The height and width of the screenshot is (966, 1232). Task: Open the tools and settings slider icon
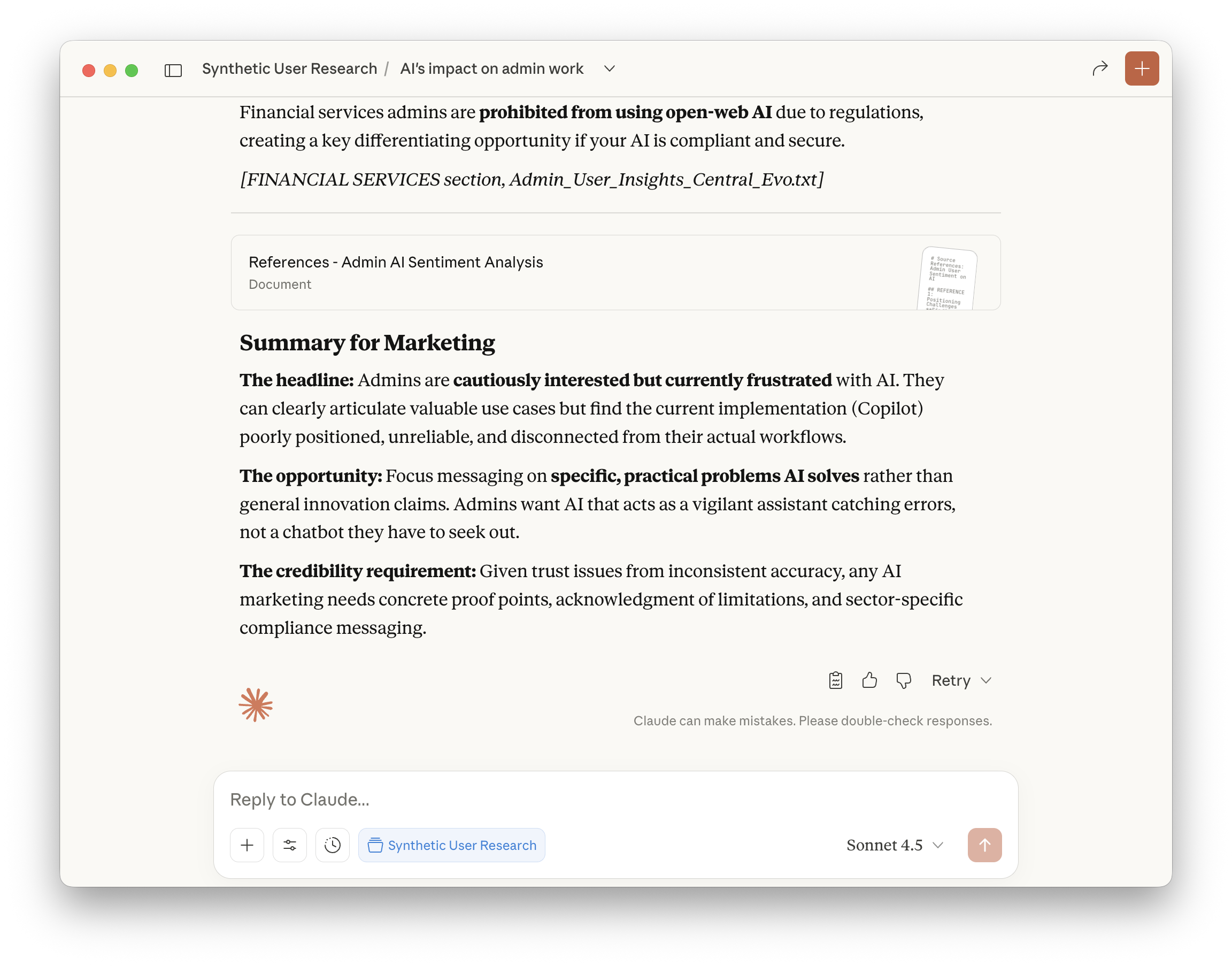click(289, 845)
